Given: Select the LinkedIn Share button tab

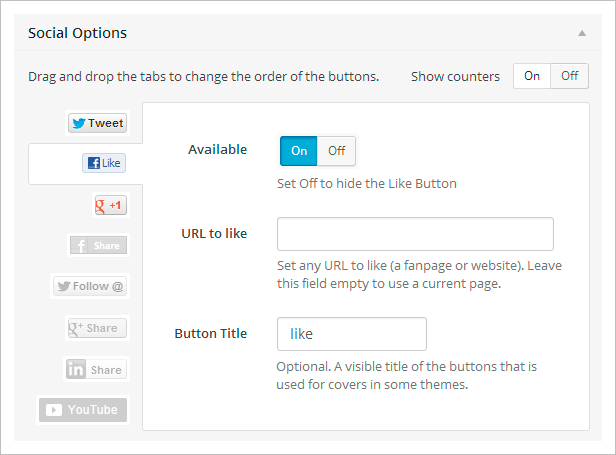Looking at the screenshot, I should [95, 369].
